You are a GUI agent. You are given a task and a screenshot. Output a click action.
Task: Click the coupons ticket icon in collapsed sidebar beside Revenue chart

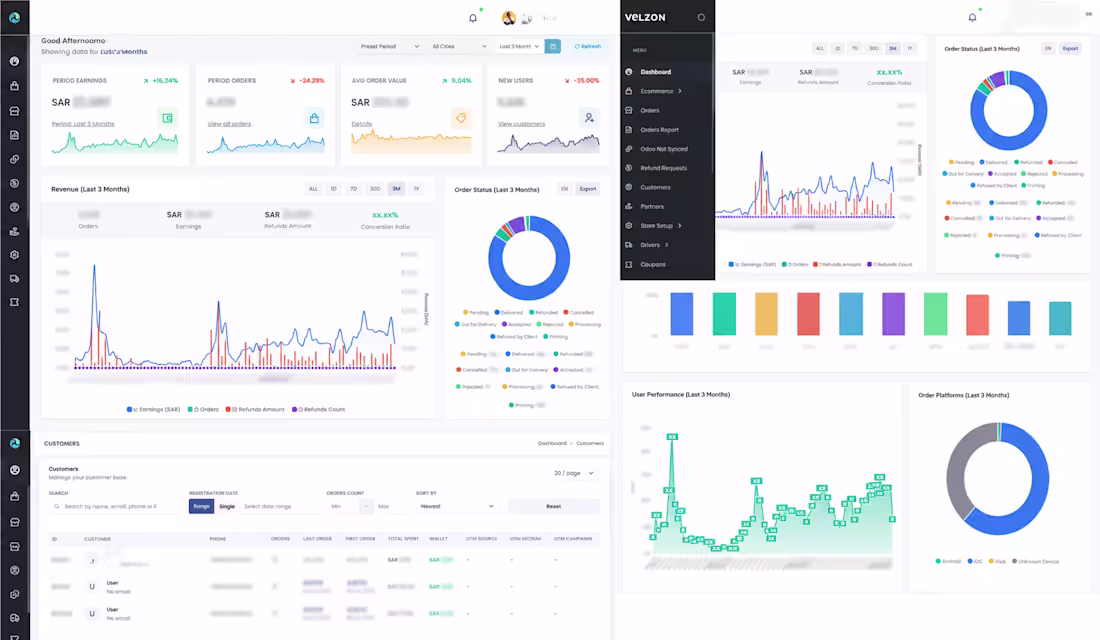point(14,302)
